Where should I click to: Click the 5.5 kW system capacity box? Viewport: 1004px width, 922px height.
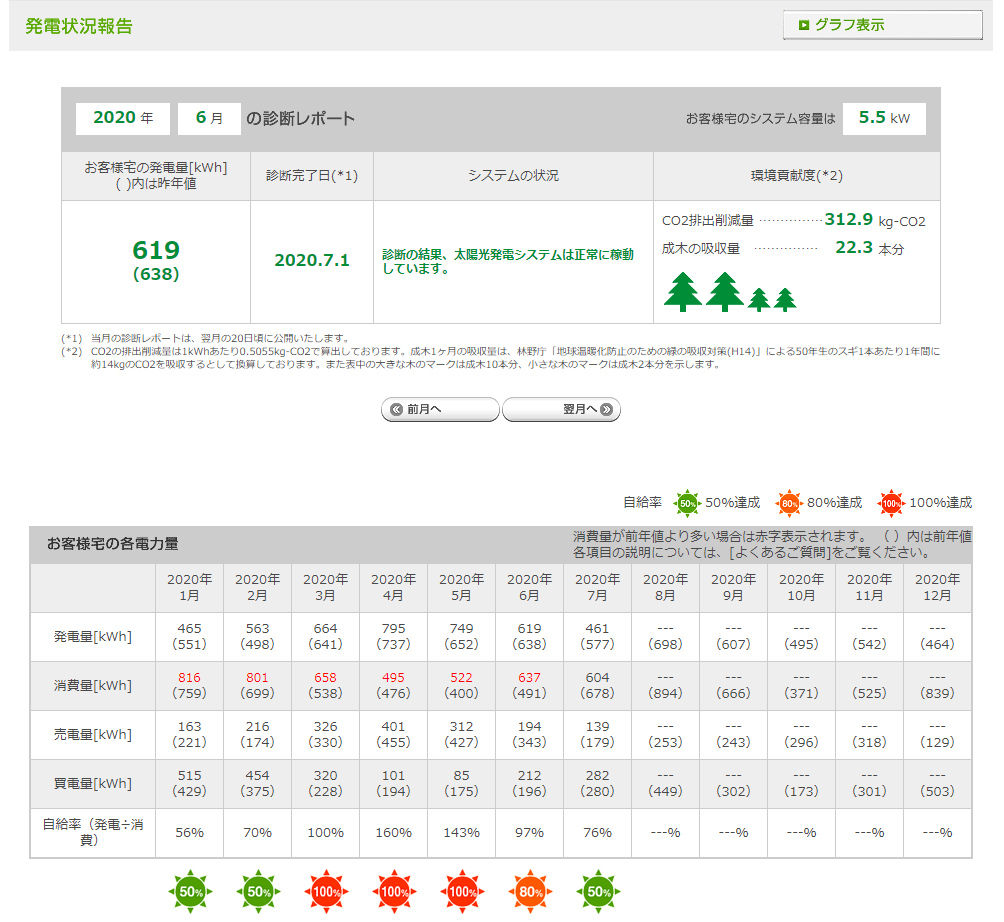pyautogui.click(x=884, y=118)
